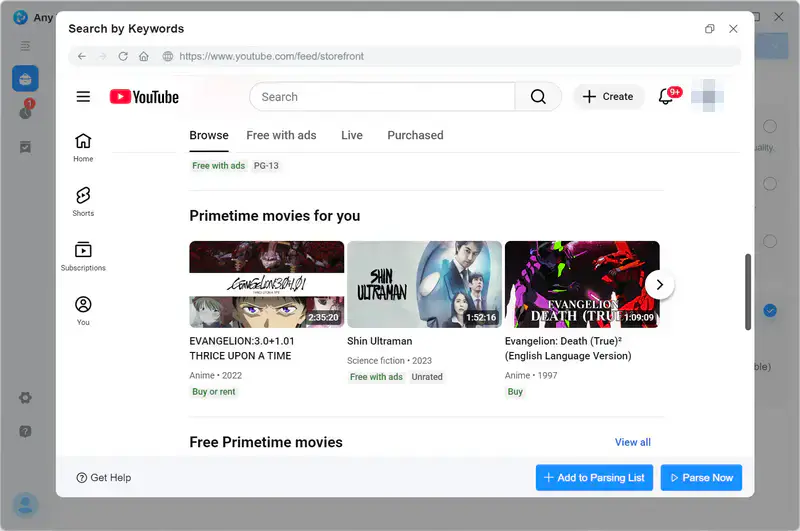Go to browser home page icon
The width and height of the screenshot is (800, 531).
tap(144, 56)
